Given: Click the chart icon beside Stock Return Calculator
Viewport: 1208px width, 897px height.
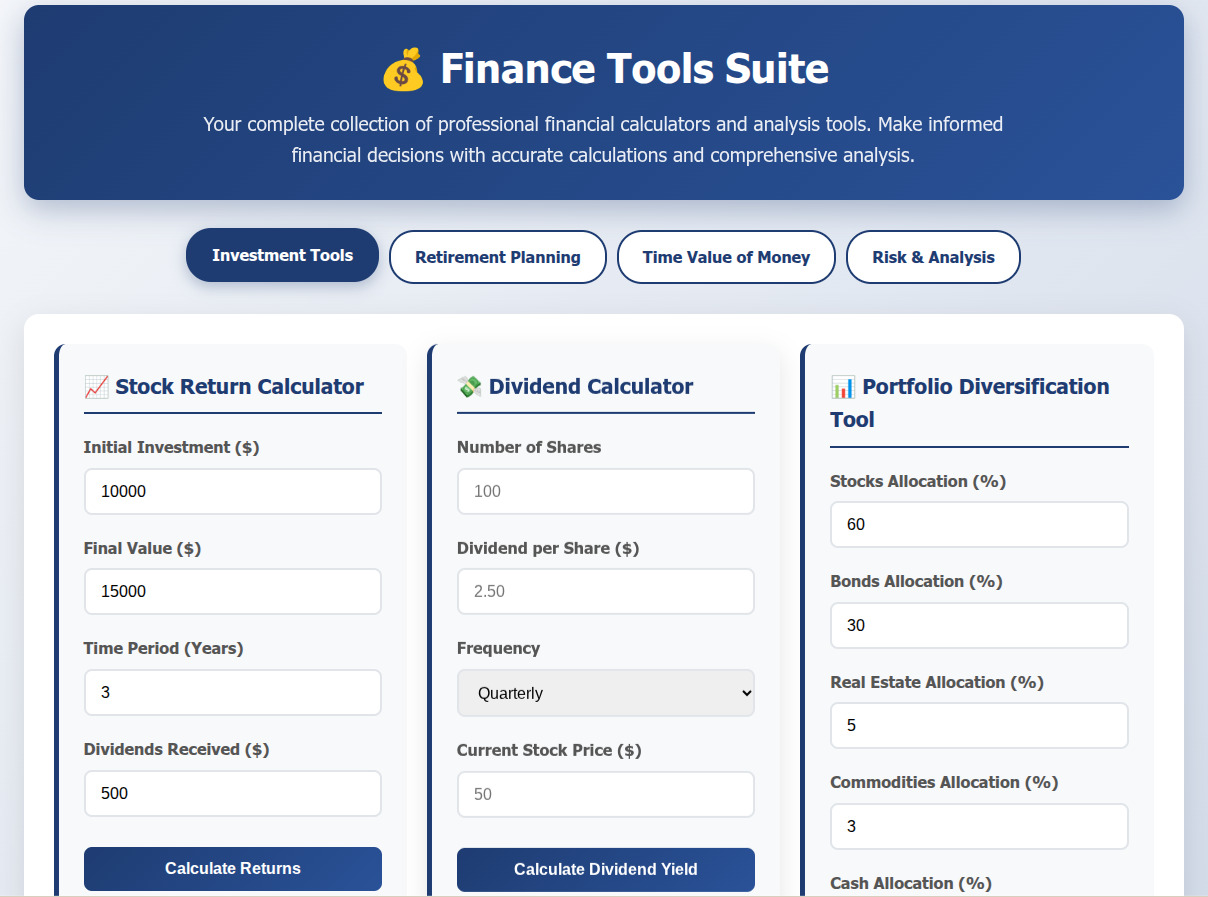Looking at the screenshot, I should pyautogui.click(x=96, y=386).
